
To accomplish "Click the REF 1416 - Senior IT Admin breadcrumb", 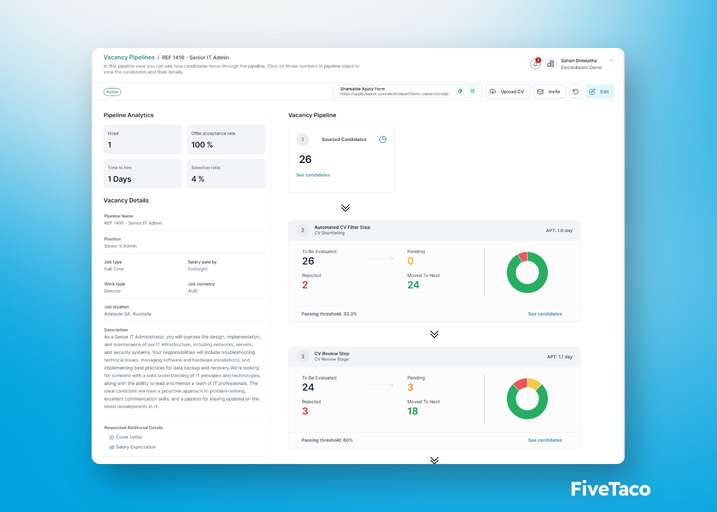I will (x=195, y=58).
